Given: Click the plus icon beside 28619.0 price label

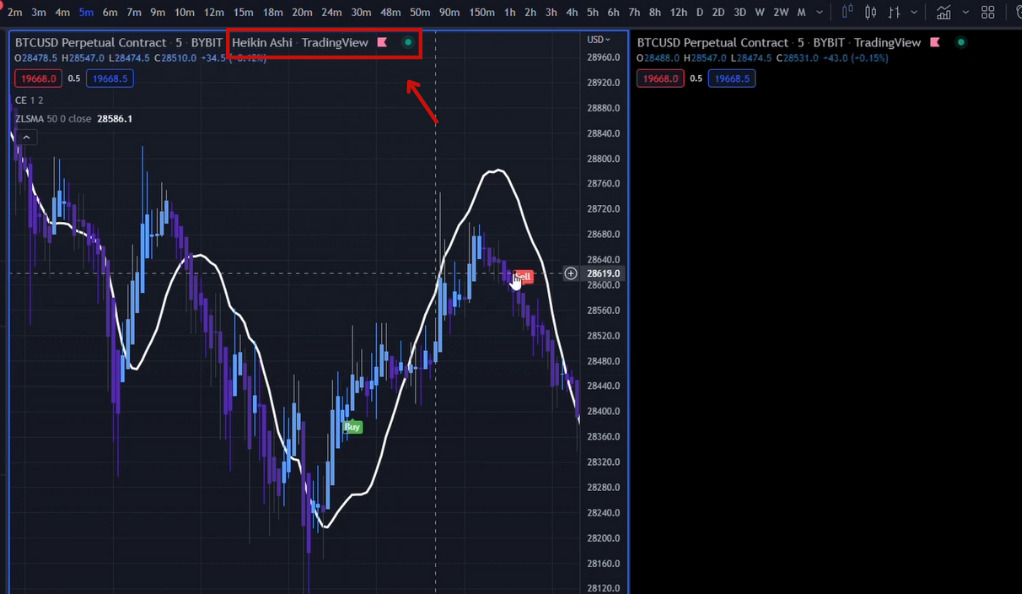Looking at the screenshot, I should point(570,273).
